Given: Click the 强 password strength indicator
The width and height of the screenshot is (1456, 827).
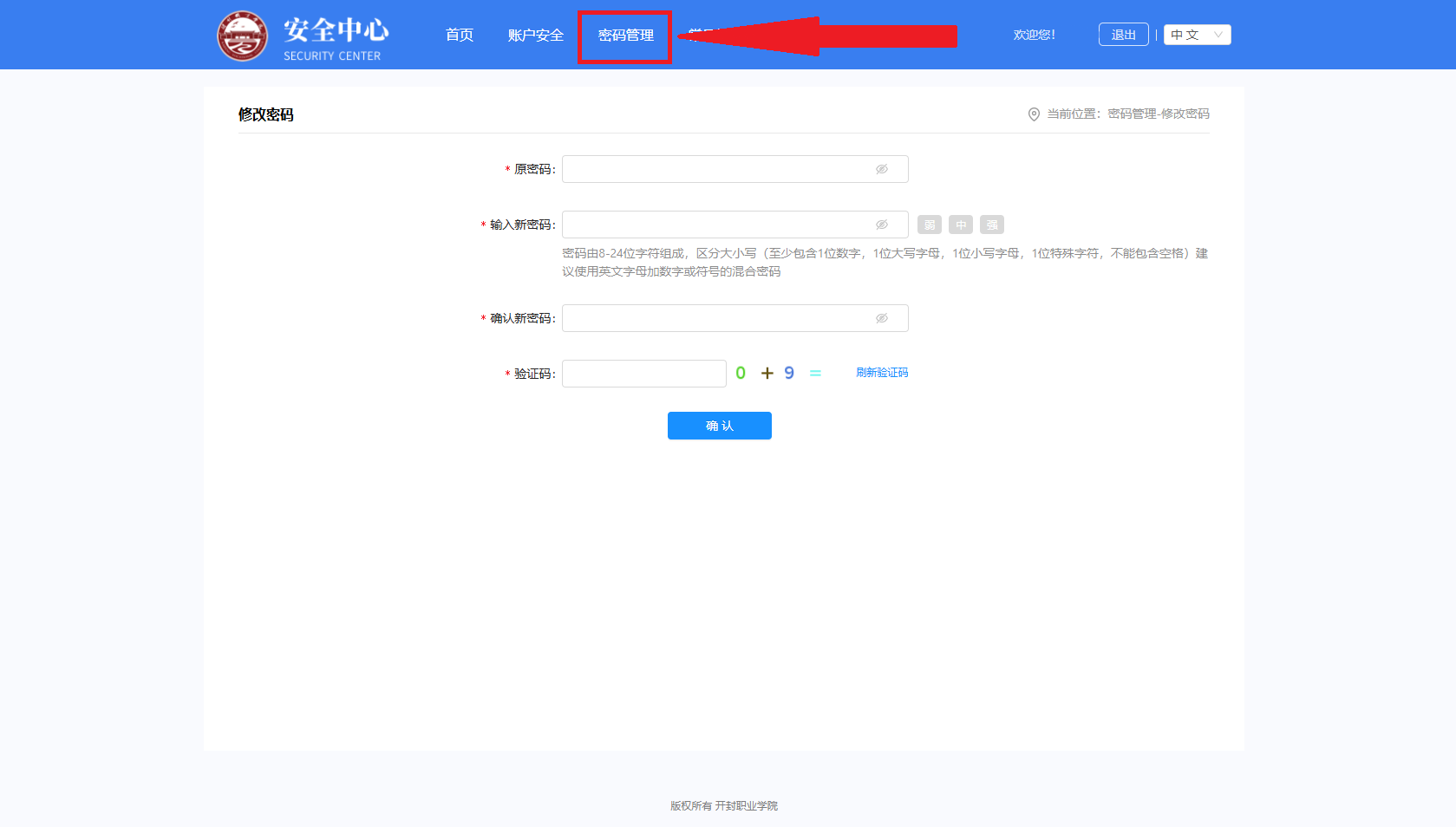Looking at the screenshot, I should [x=991, y=225].
